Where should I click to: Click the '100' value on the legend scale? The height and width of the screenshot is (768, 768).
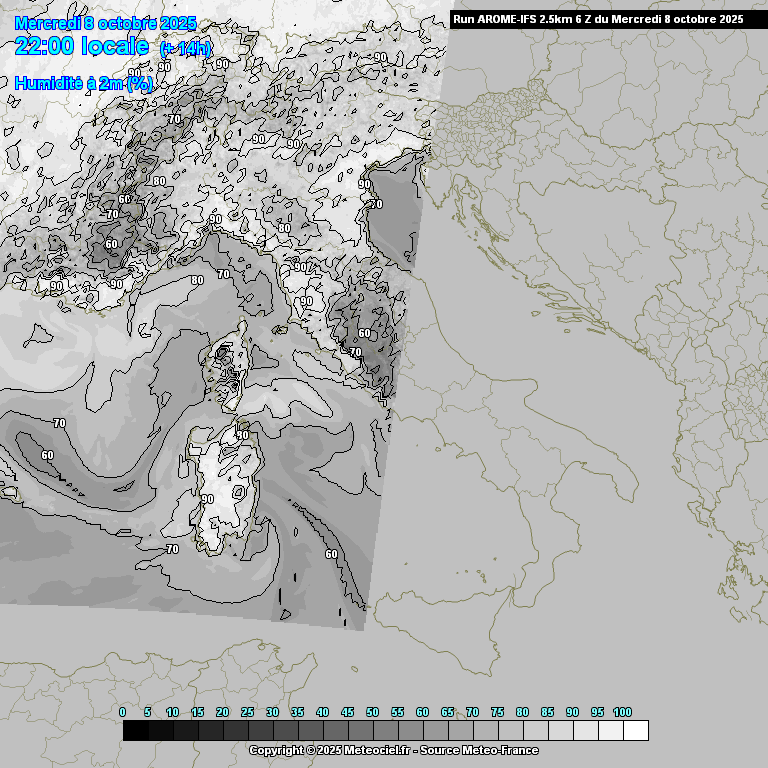pyautogui.click(x=622, y=712)
